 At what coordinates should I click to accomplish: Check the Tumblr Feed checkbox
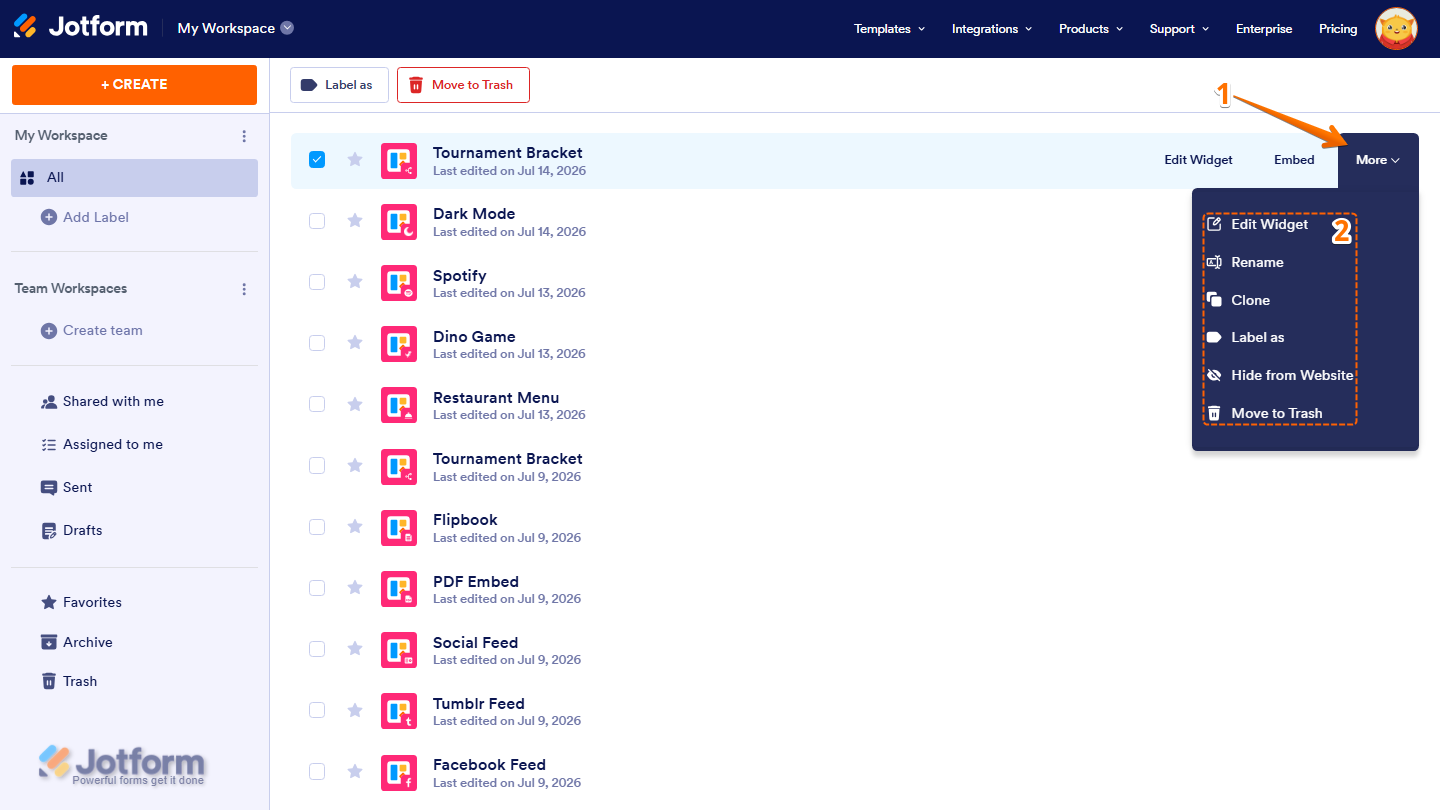pos(317,710)
